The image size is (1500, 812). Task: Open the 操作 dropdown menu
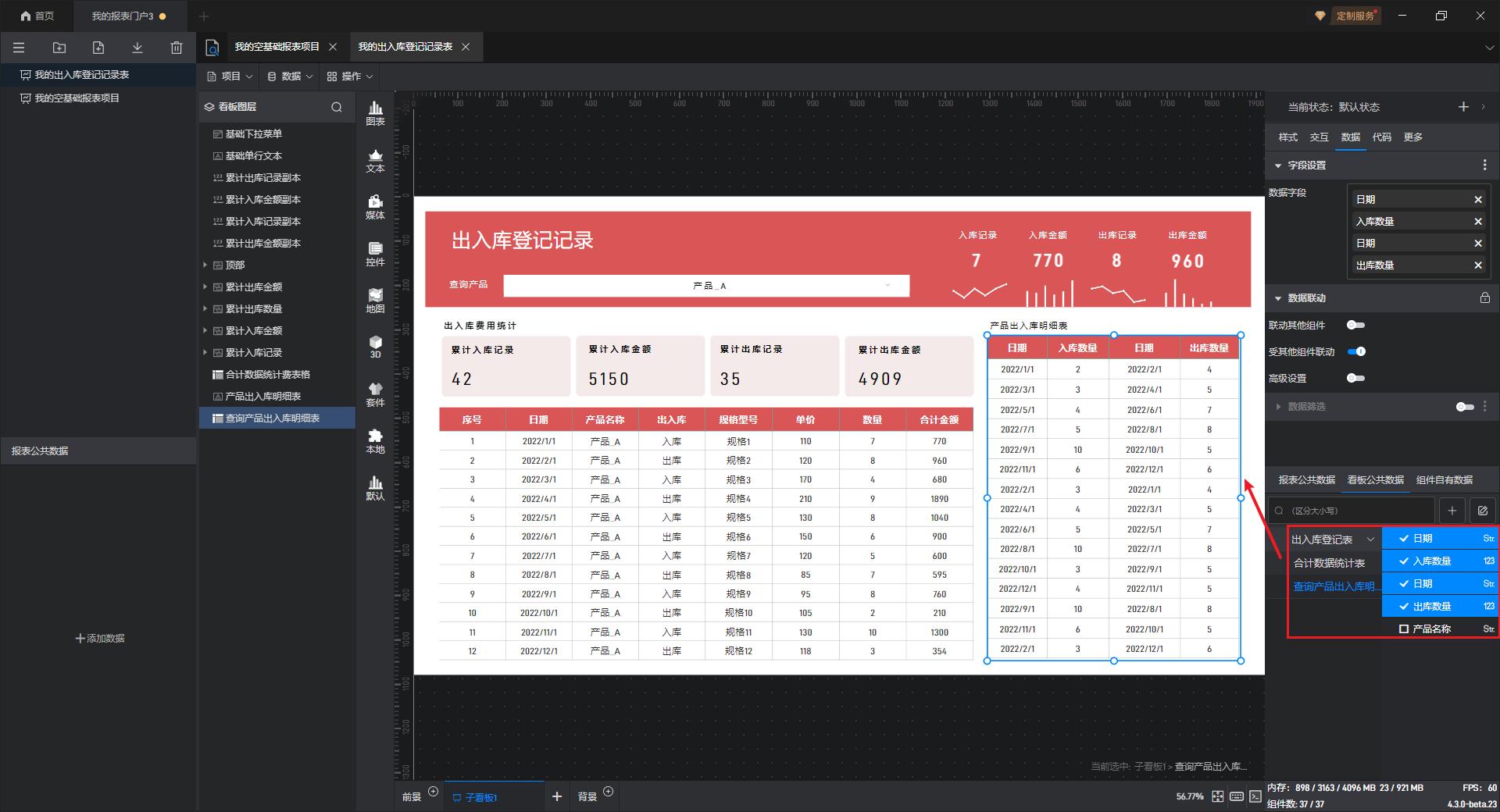pos(350,77)
